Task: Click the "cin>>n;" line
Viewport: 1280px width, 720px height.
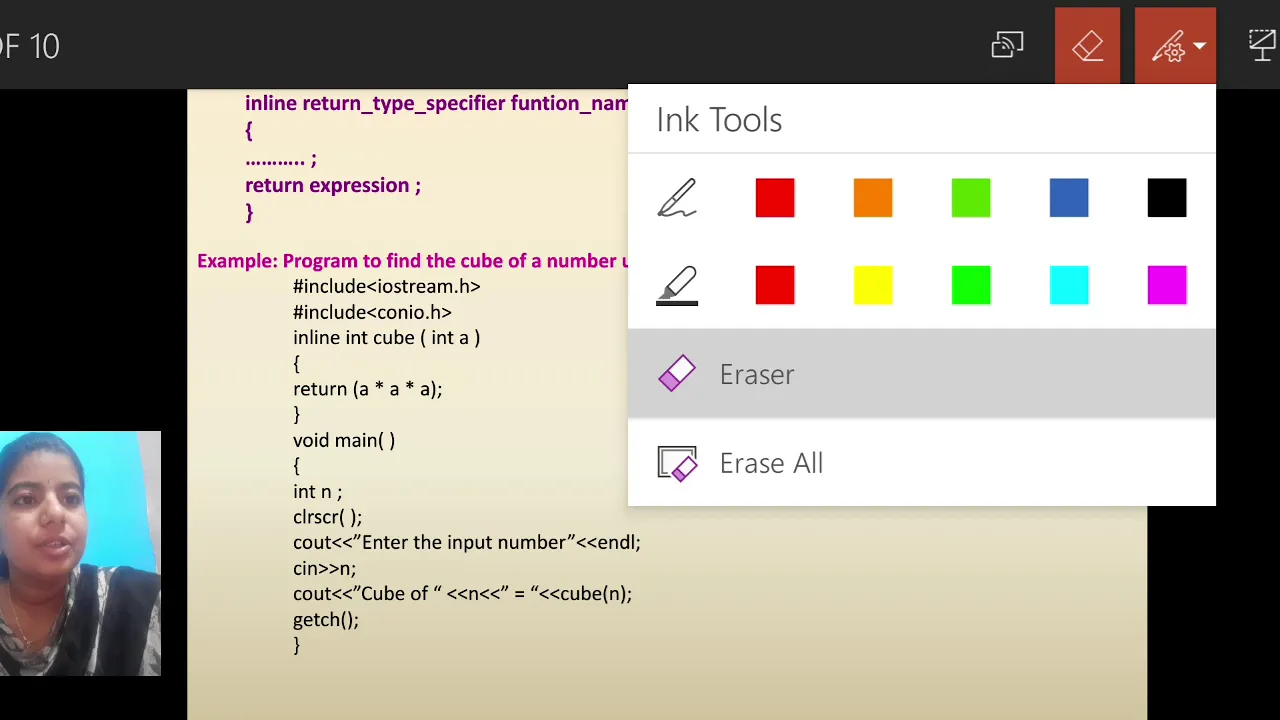Action: 324,568
